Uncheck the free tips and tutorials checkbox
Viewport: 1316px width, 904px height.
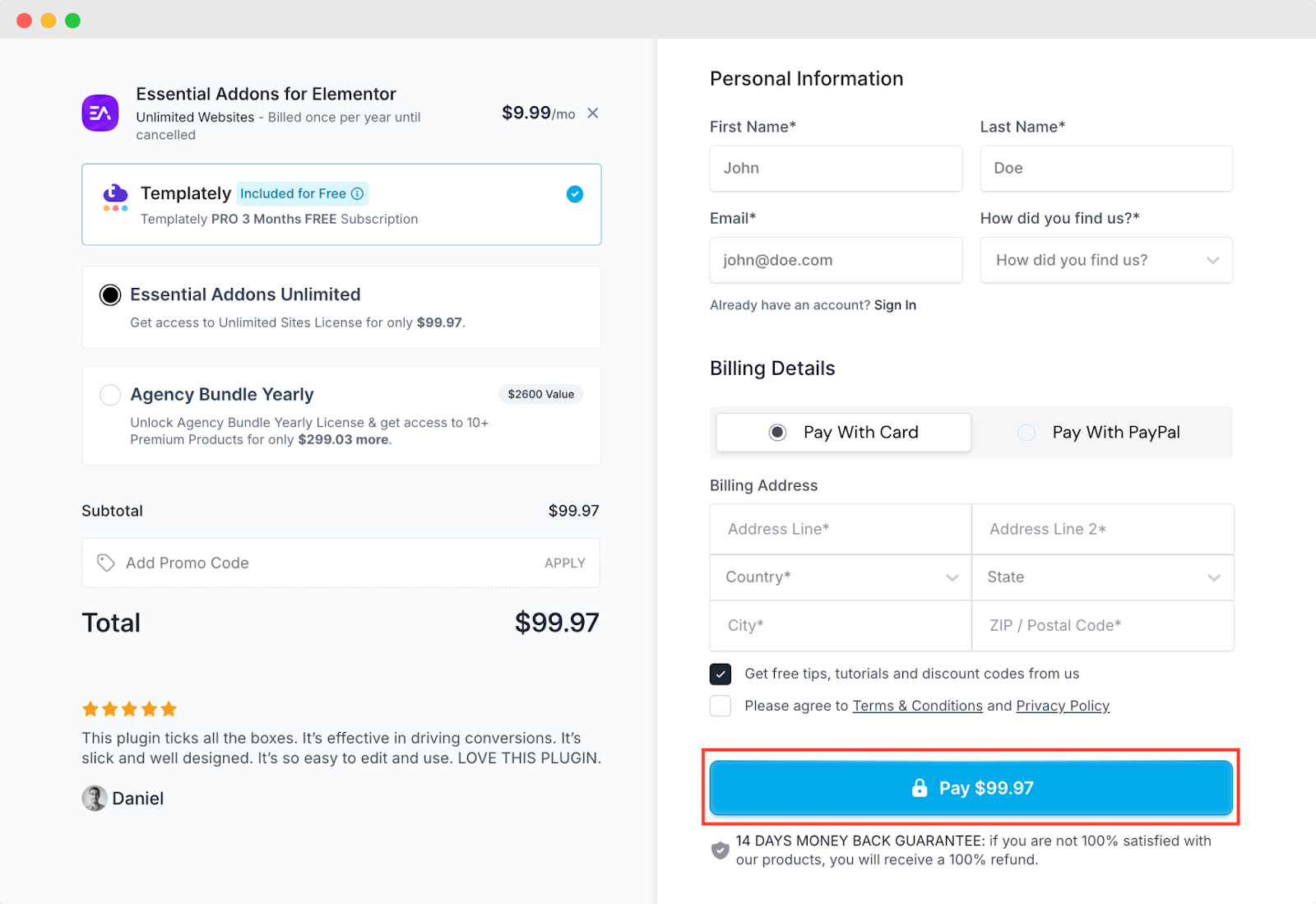tap(721, 674)
